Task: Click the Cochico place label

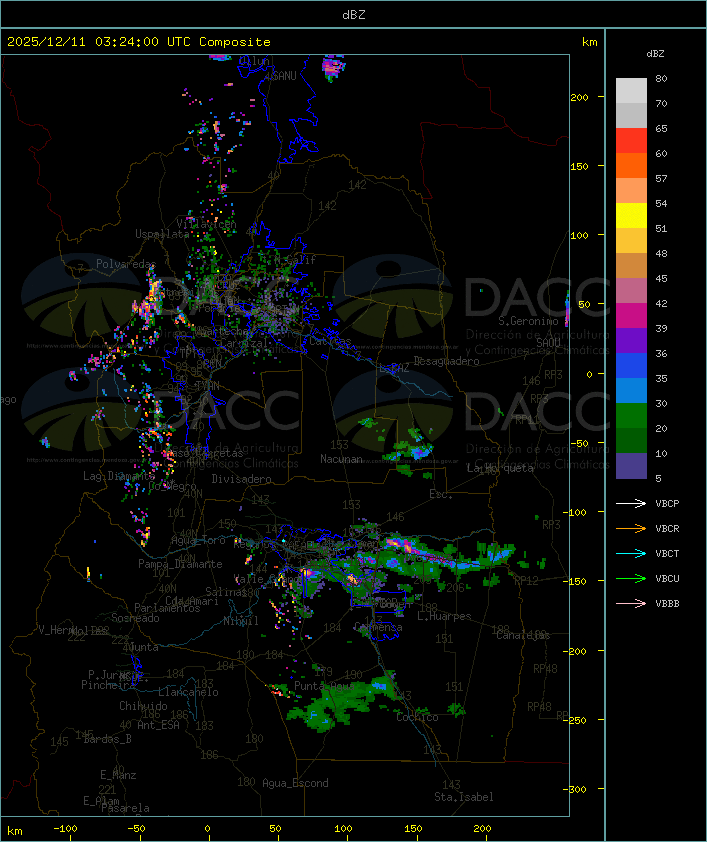Action: tap(417, 717)
